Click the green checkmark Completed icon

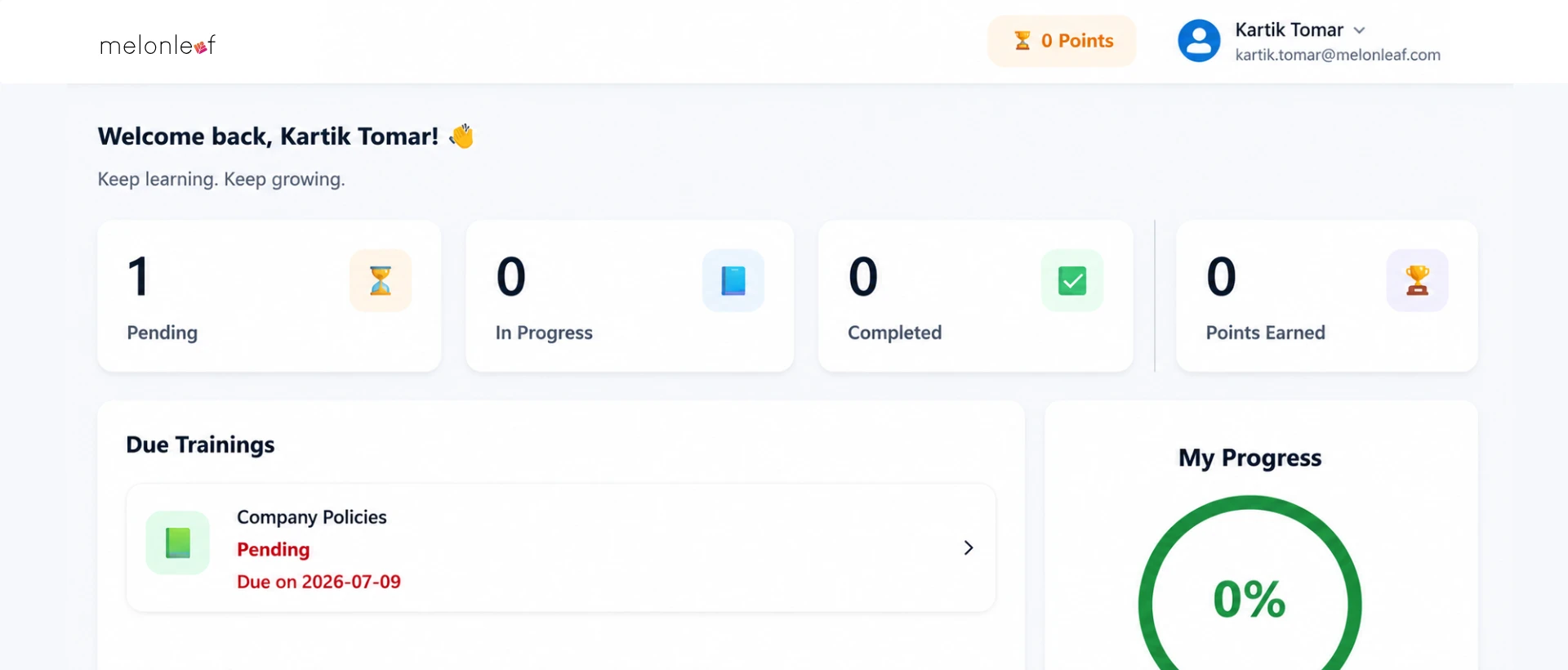(x=1072, y=280)
